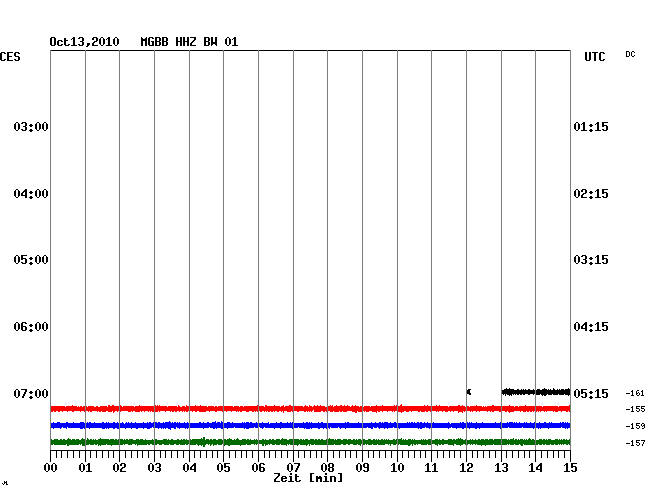The image size is (650, 494).
Task: Click the blue seismogram trace
Action: (310, 425)
